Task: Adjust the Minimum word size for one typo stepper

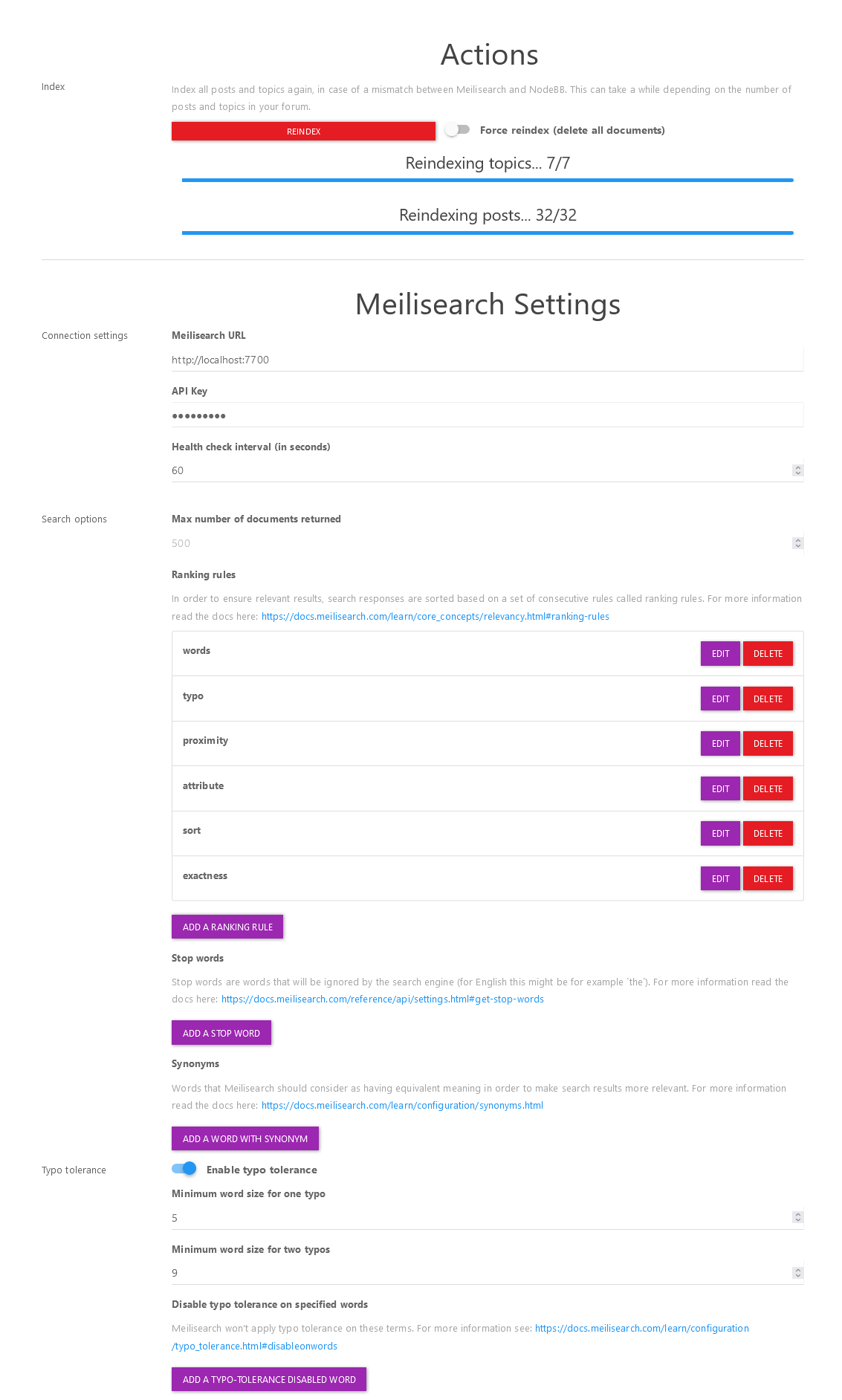Action: pyautogui.click(x=798, y=1217)
